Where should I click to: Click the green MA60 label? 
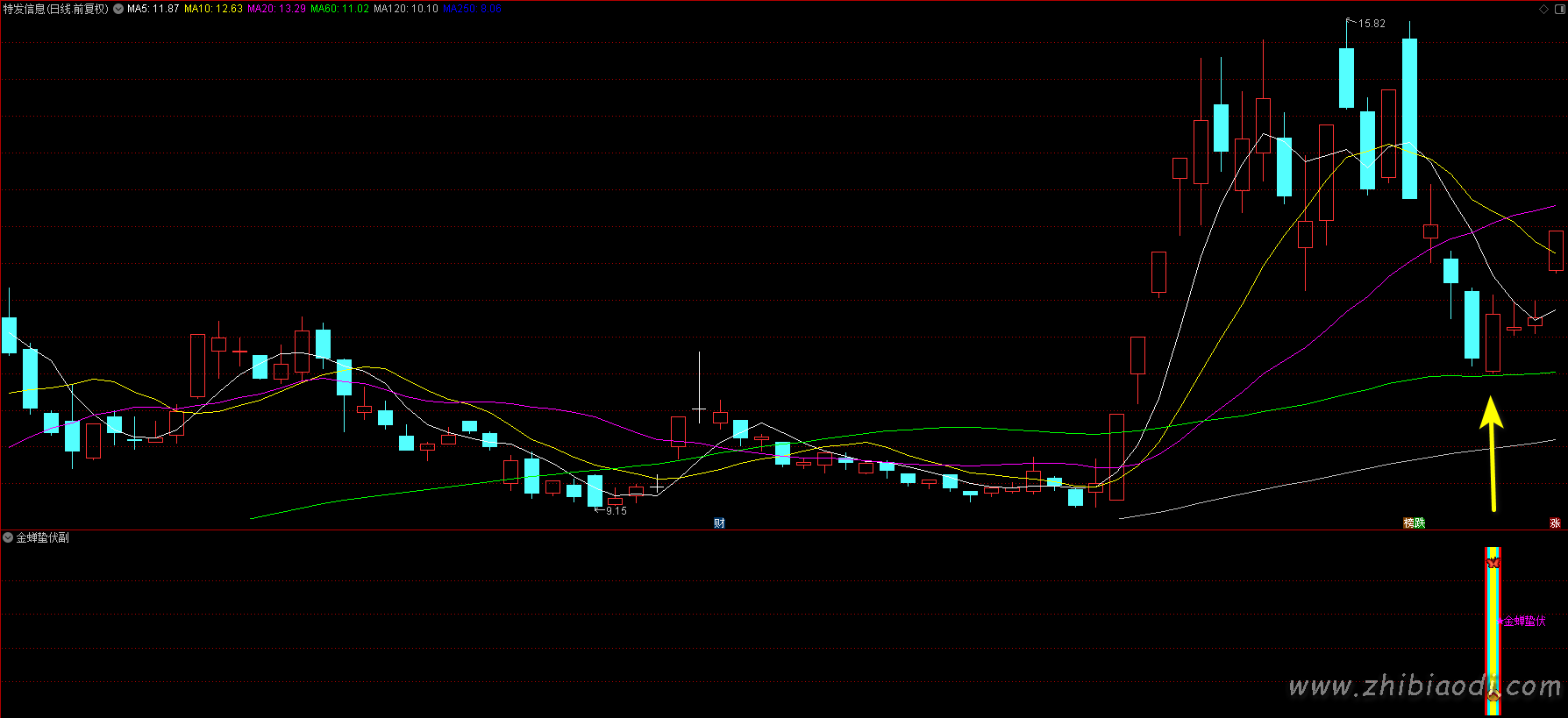pos(339,9)
